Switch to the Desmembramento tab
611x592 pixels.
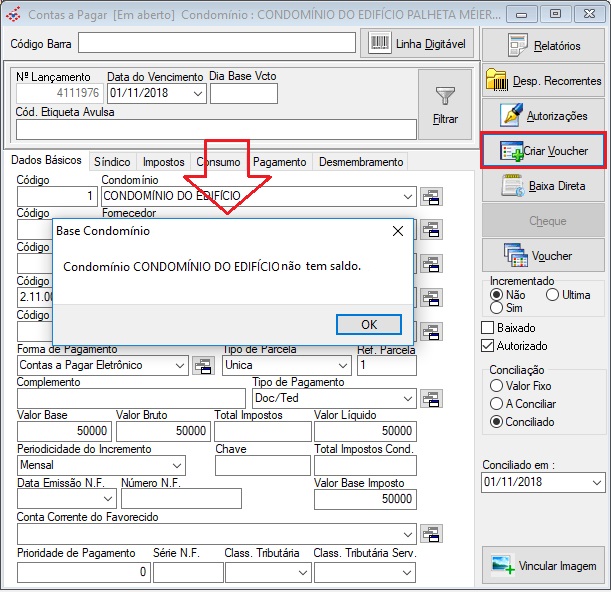coord(361,161)
